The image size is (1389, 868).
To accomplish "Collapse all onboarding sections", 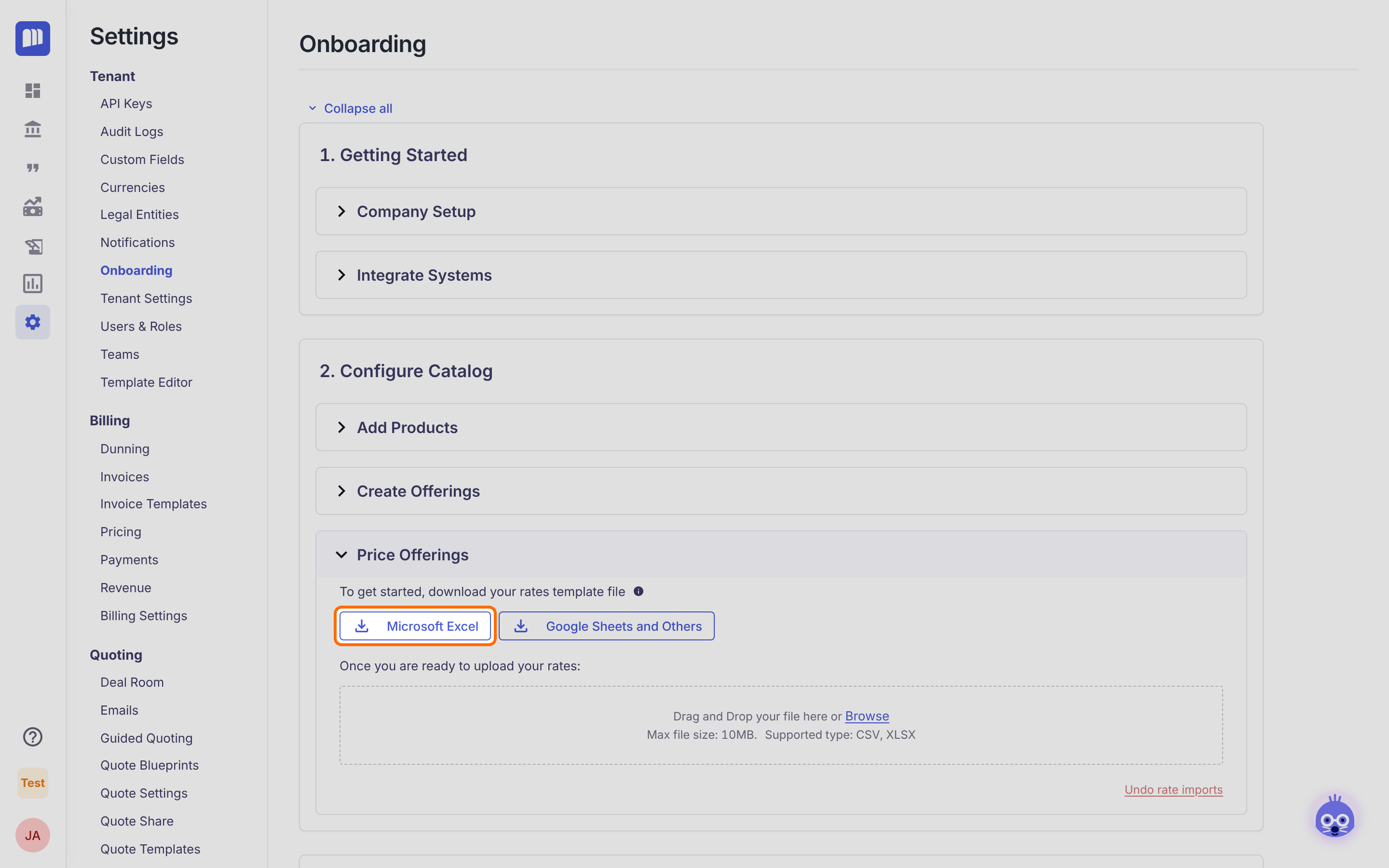I will pos(350,108).
